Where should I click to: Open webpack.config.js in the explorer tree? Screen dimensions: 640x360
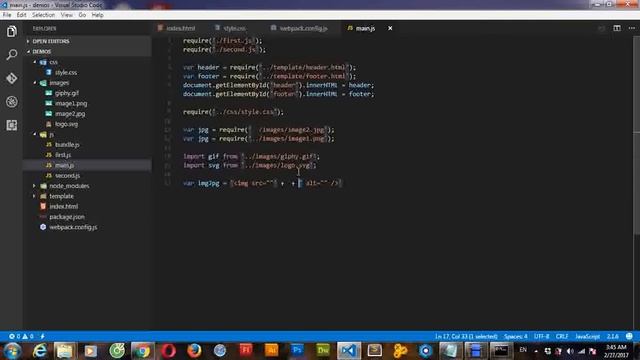[73, 227]
